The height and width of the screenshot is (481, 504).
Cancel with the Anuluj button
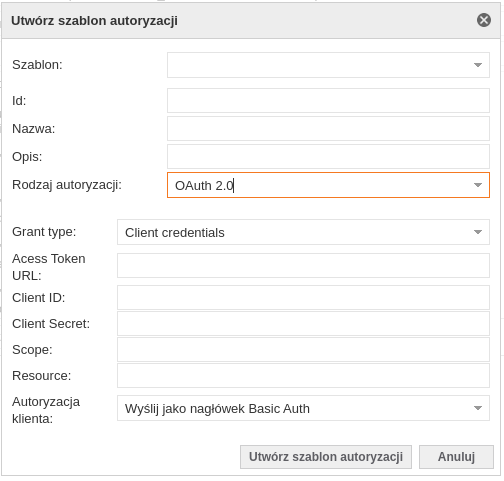click(x=456, y=457)
